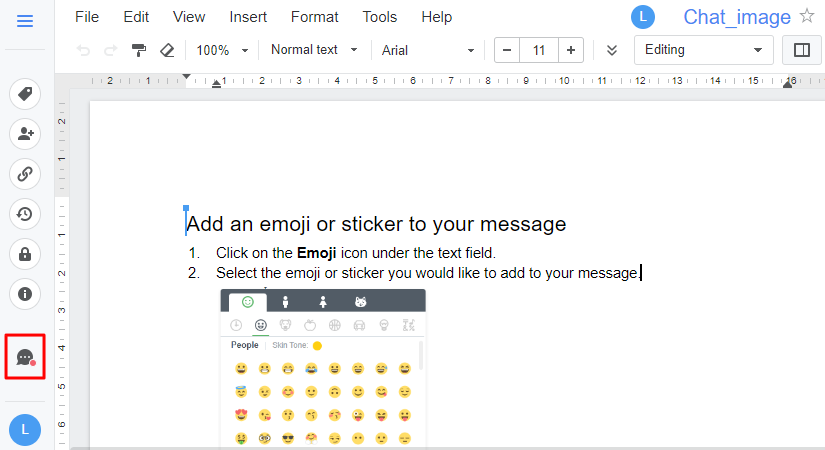Click the link icon in the left sidebar
This screenshot has height=450, width=825.
pyautogui.click(x=25, y=174)
